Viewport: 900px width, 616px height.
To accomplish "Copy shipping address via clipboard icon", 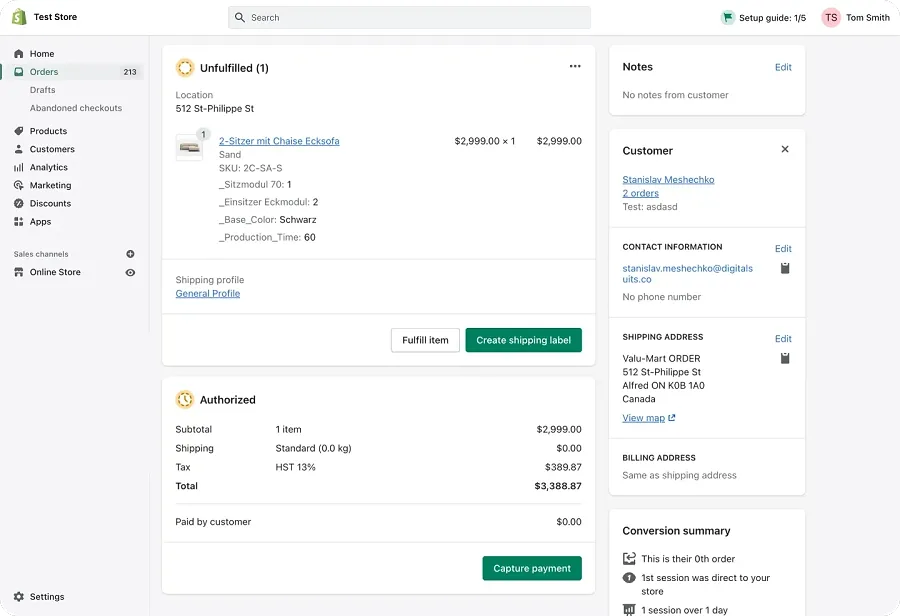I will point(785,358).
